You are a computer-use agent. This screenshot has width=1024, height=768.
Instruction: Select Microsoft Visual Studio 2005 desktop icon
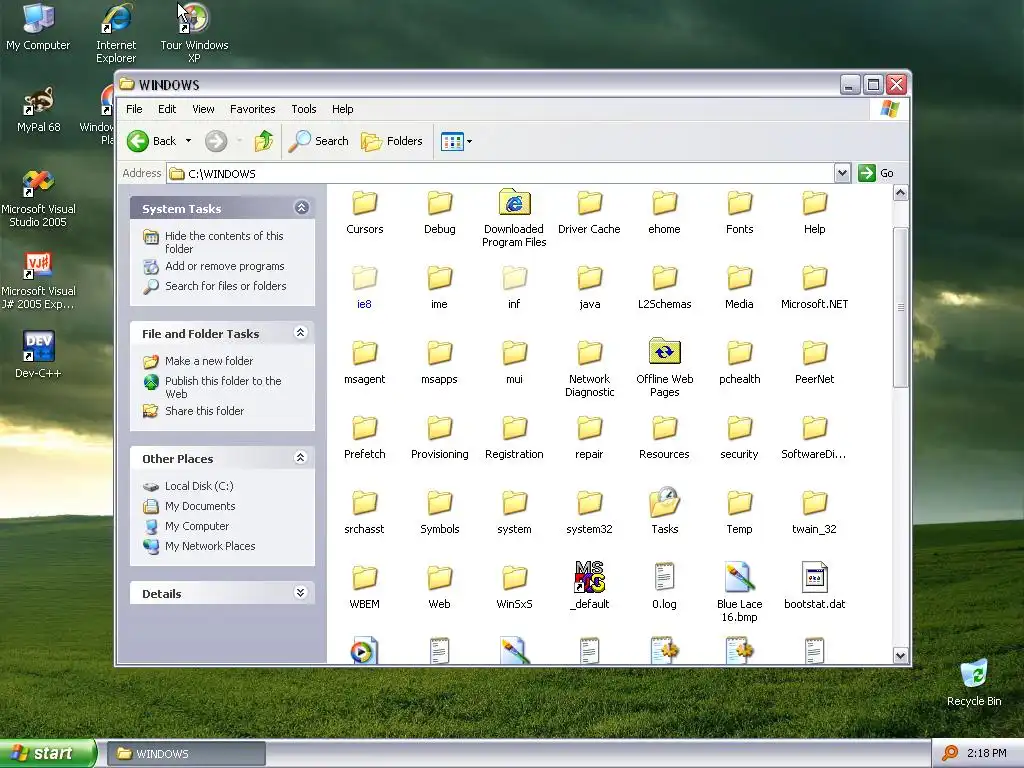coord(38,198)
